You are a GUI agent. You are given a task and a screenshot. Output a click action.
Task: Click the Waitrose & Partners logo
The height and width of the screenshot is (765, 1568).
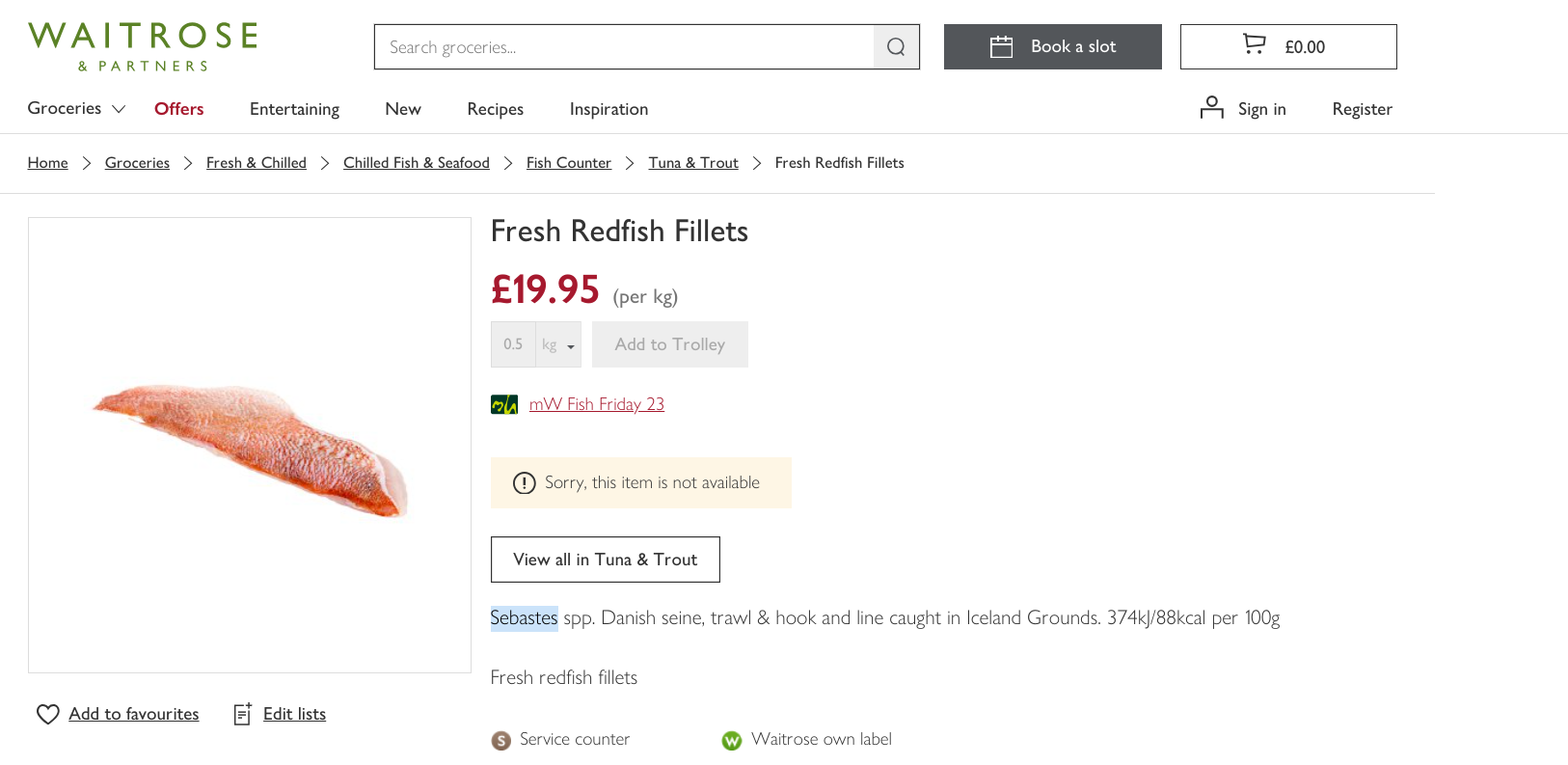[x=143, y=46]
